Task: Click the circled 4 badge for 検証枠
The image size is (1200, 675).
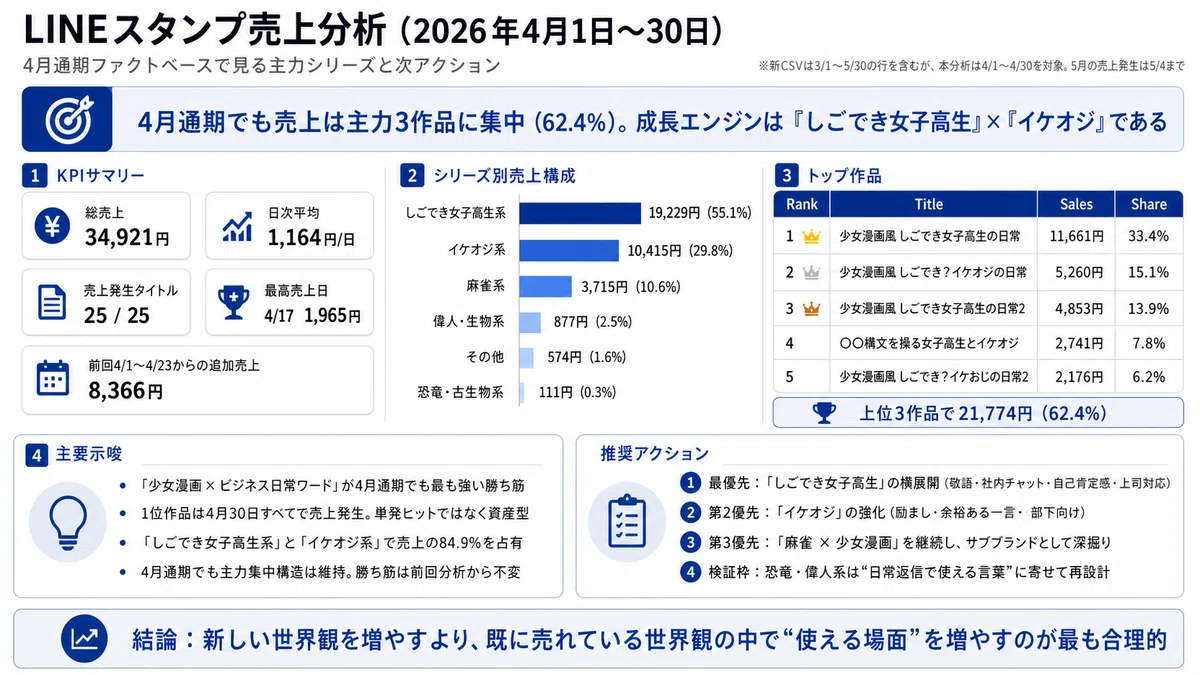Action: pos(690,573)
